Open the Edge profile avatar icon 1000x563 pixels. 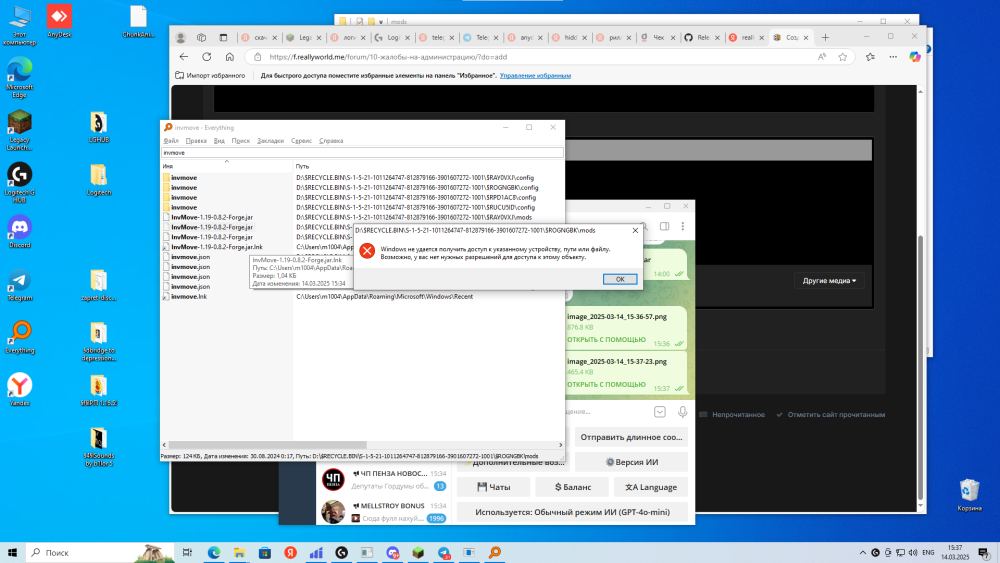tap(181, 38)
